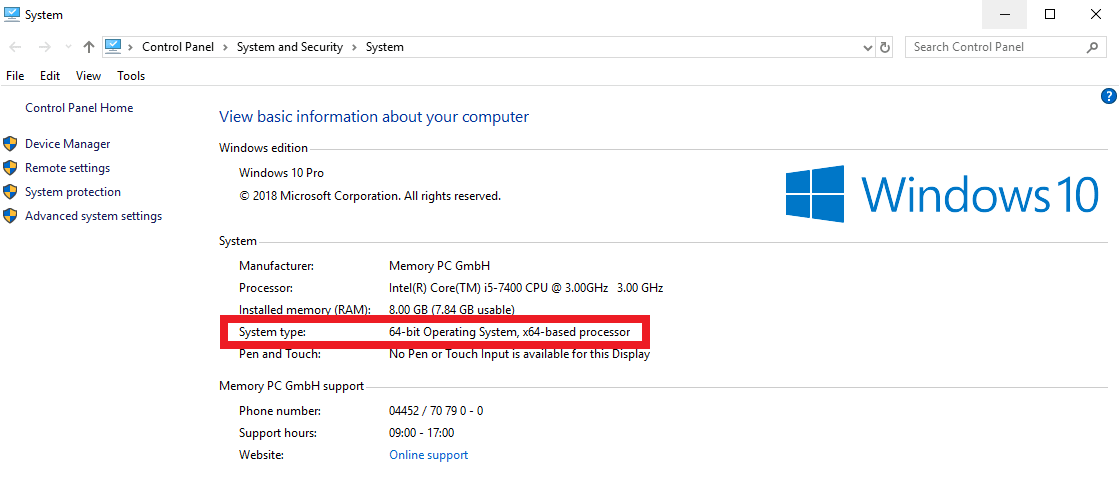
Task: Open Remote settings link
Action: [68, 168]
